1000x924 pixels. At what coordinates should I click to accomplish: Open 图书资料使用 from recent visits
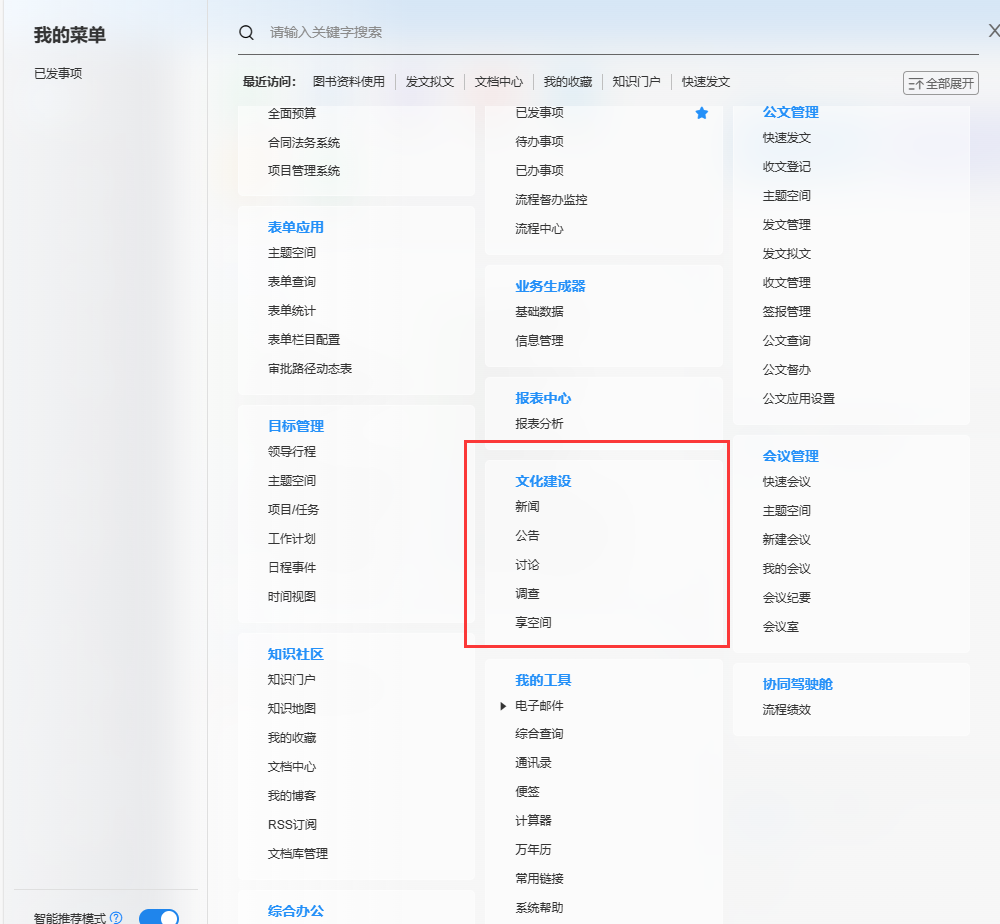[348, 82]
